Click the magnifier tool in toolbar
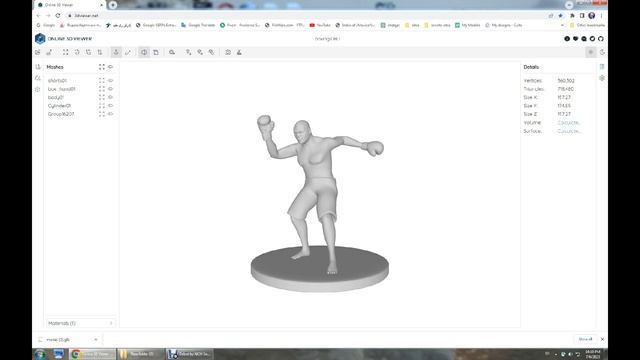 (x=172, y=52)
